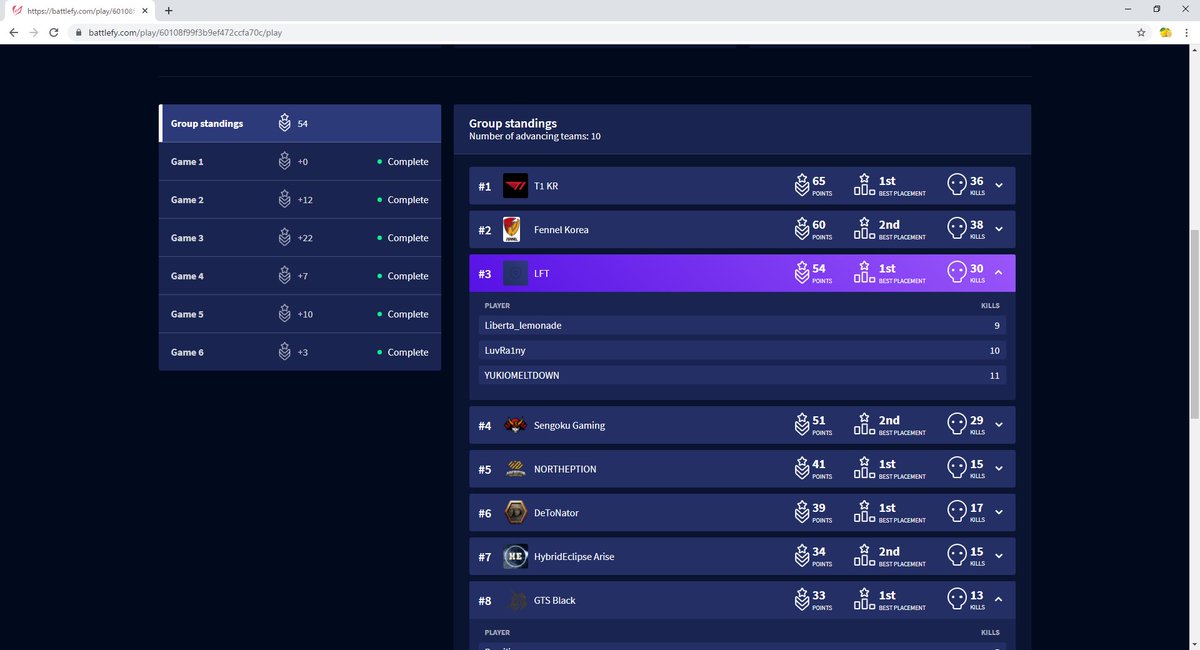Click the browser profile avatar icon
This screenshot has height=650, width=1200.
1165,32
